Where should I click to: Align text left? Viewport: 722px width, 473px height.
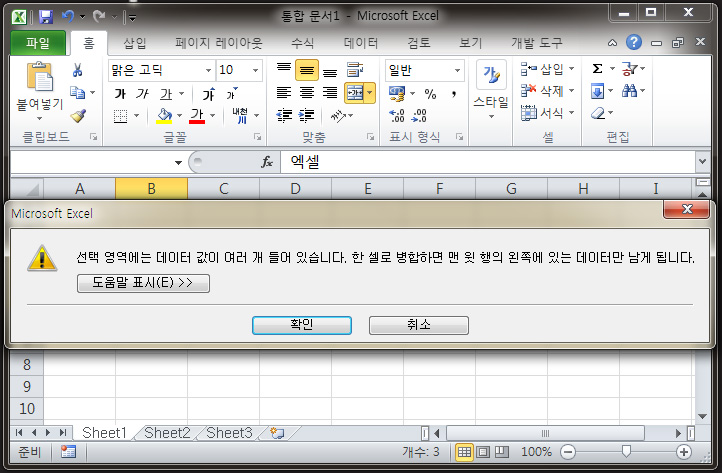pos(284,93)
